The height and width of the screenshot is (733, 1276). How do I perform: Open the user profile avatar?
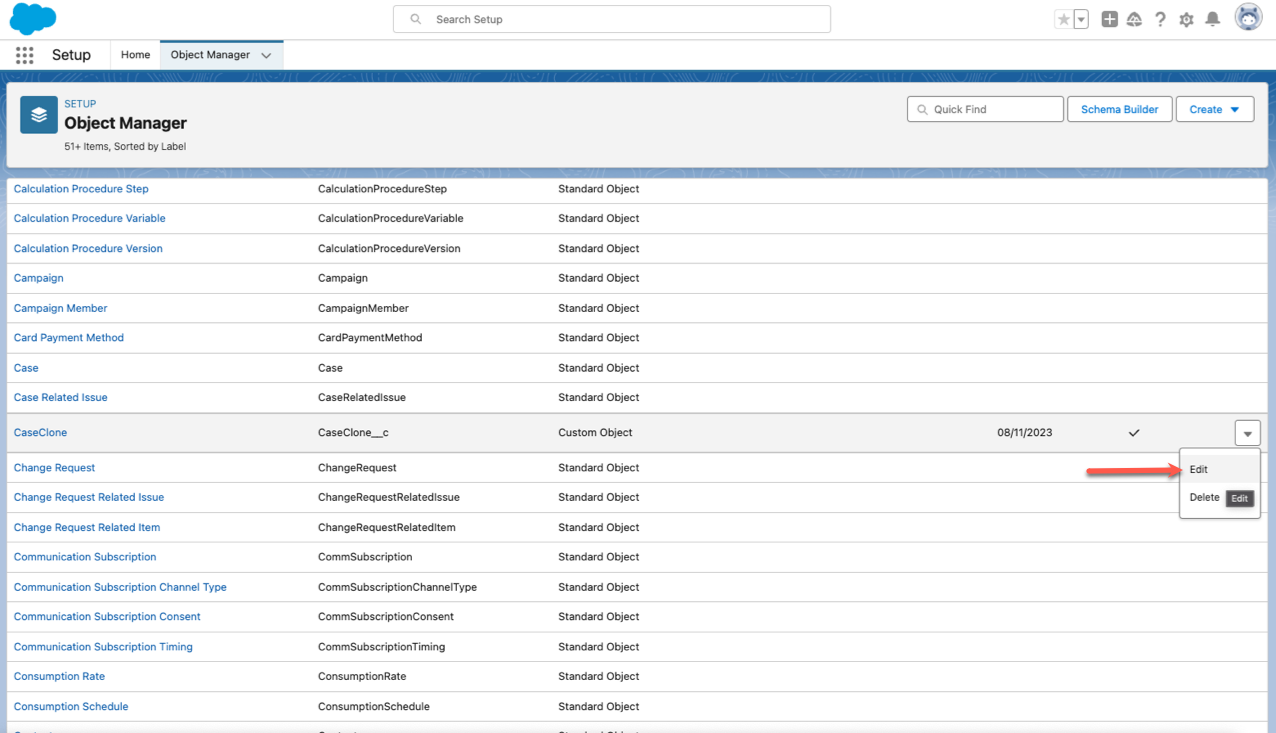click(1248, 18)
